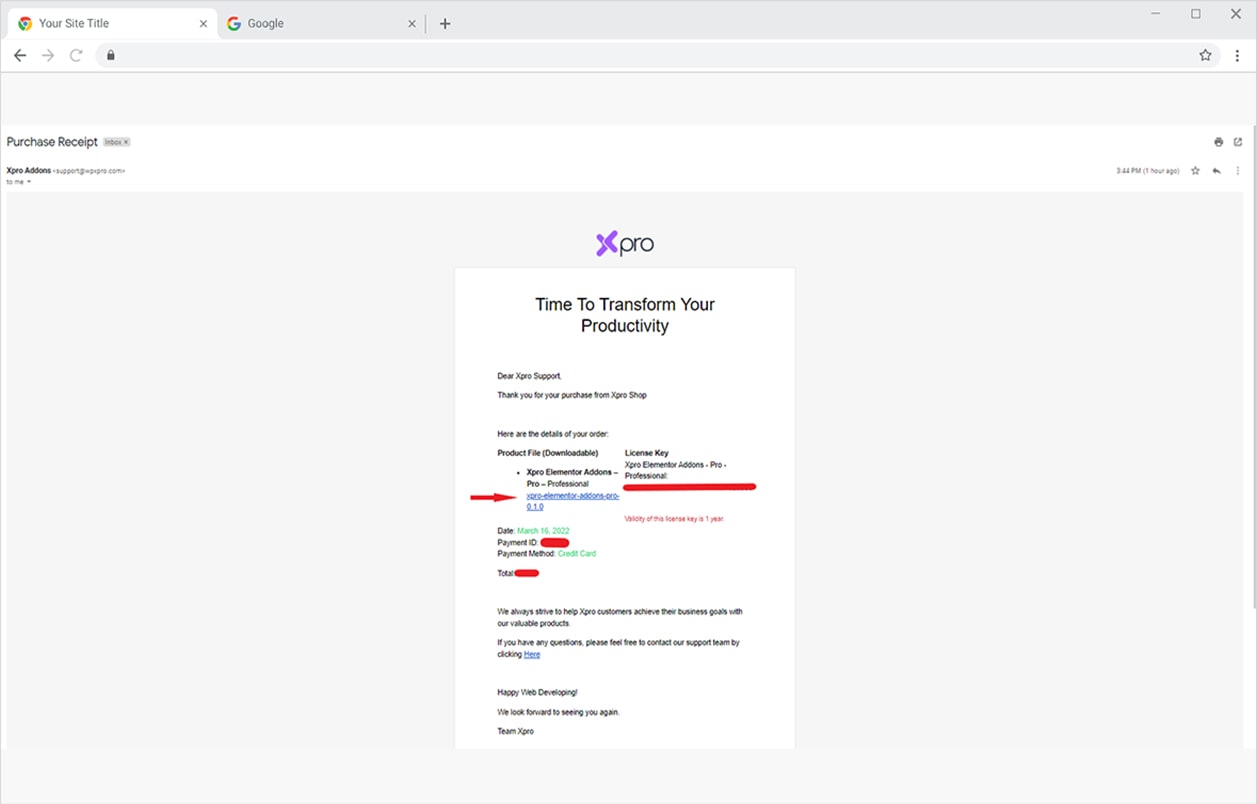
Task: Click the sender name Xpro Addons
Action: tap(29, 171)
